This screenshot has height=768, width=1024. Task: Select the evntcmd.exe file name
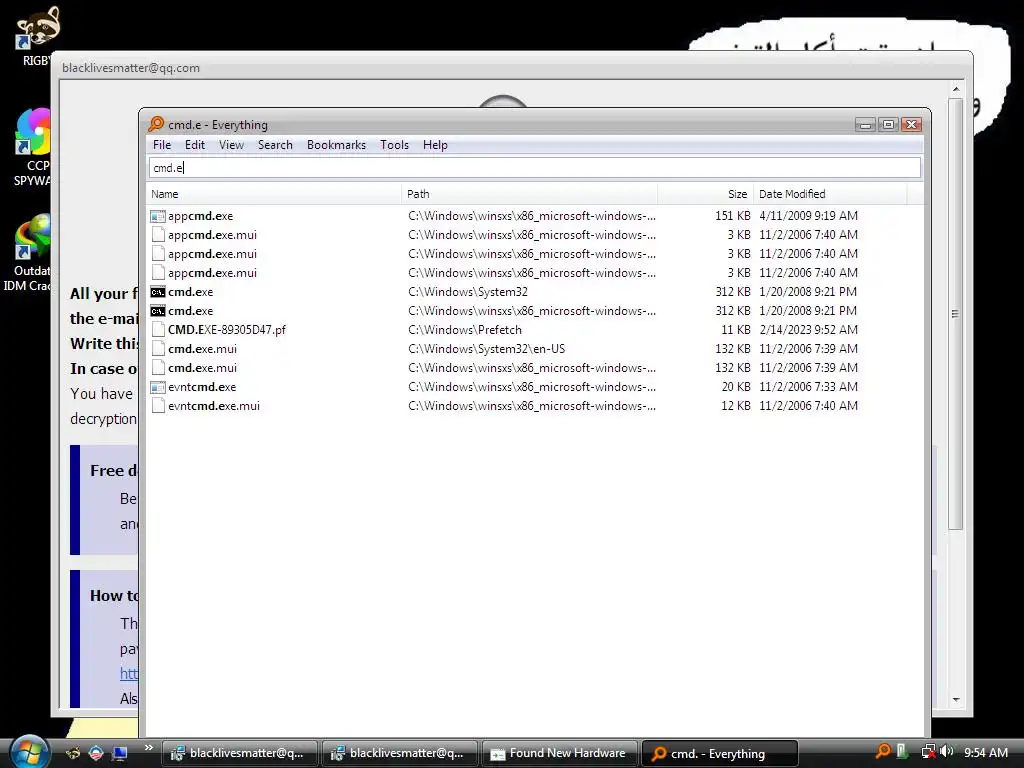[x=202, y=387]
